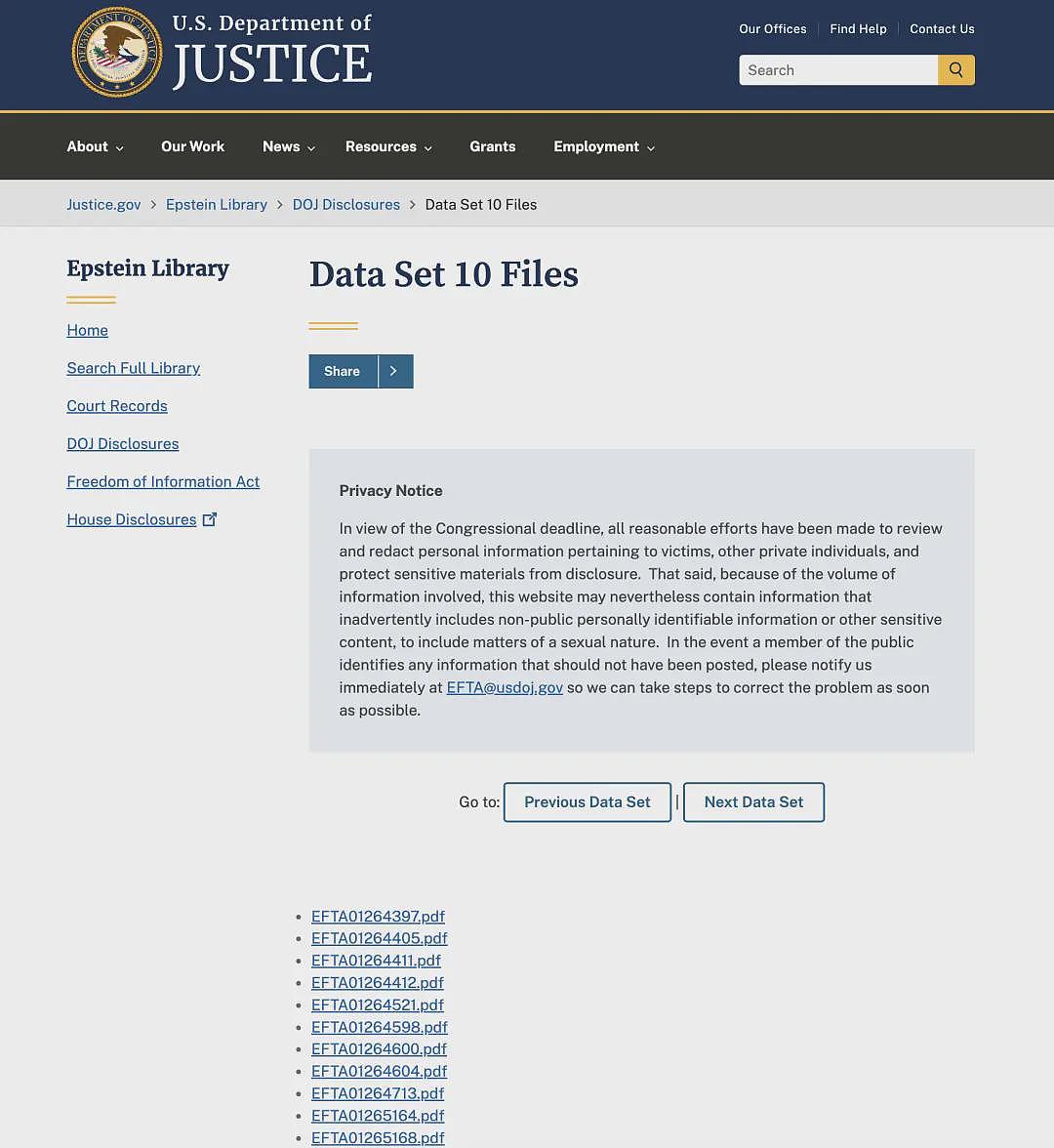Screen dimensions: 1054x1148
Task: Open the About dropdown menu
Action: (96, 146)
